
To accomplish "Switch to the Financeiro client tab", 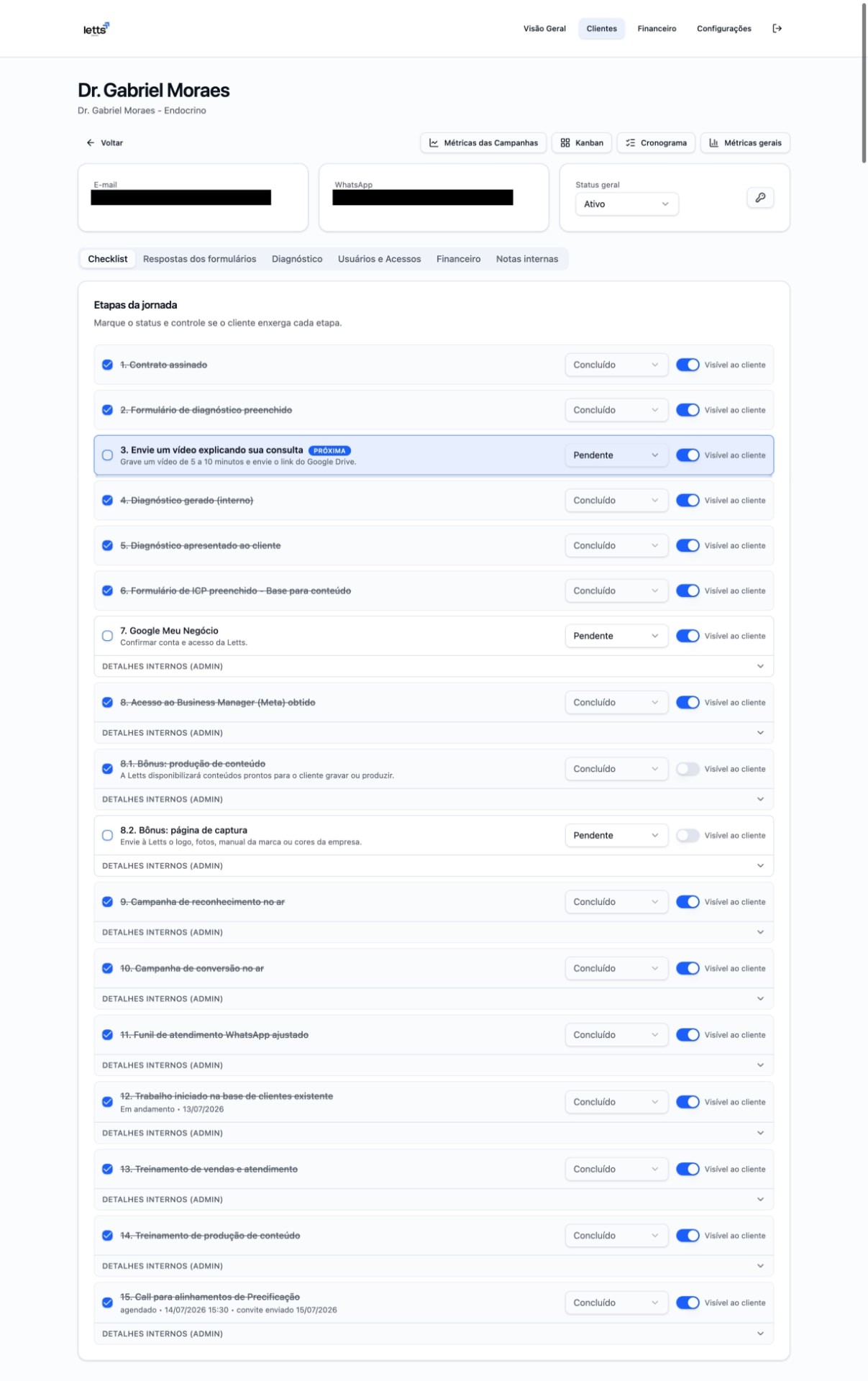I will coord(458,259).
